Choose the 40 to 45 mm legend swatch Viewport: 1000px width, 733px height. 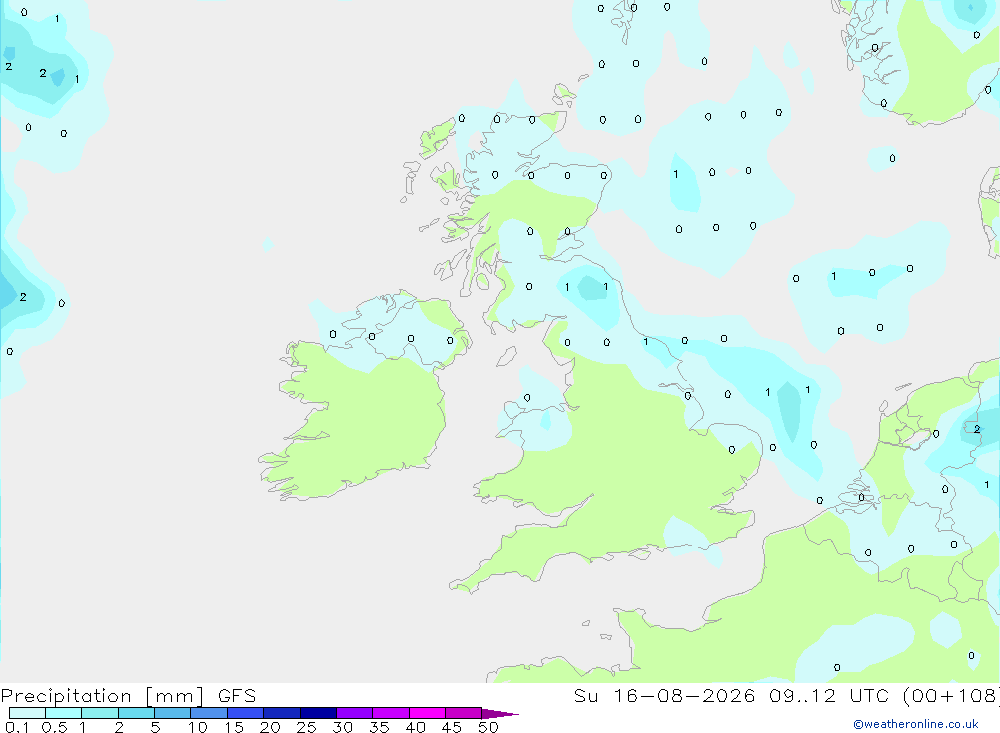pos(427,713)
